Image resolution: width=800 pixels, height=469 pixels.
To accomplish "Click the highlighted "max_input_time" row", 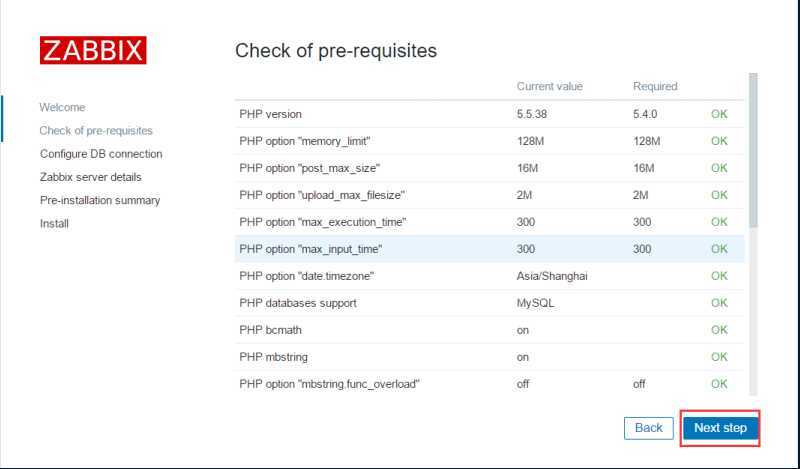I will tap(489, 249).
